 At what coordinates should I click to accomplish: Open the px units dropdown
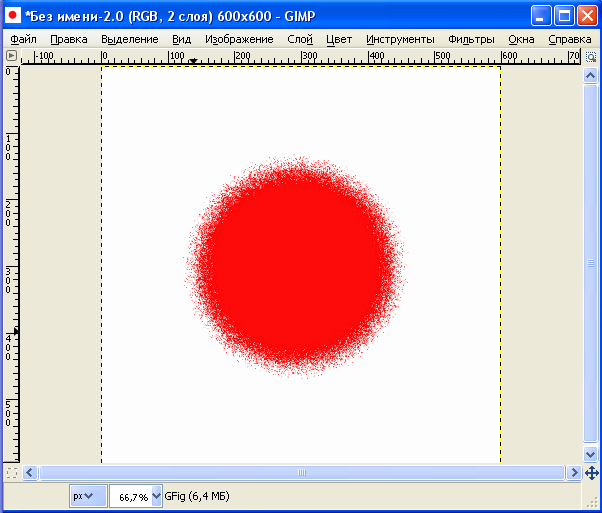coord(88,495)
